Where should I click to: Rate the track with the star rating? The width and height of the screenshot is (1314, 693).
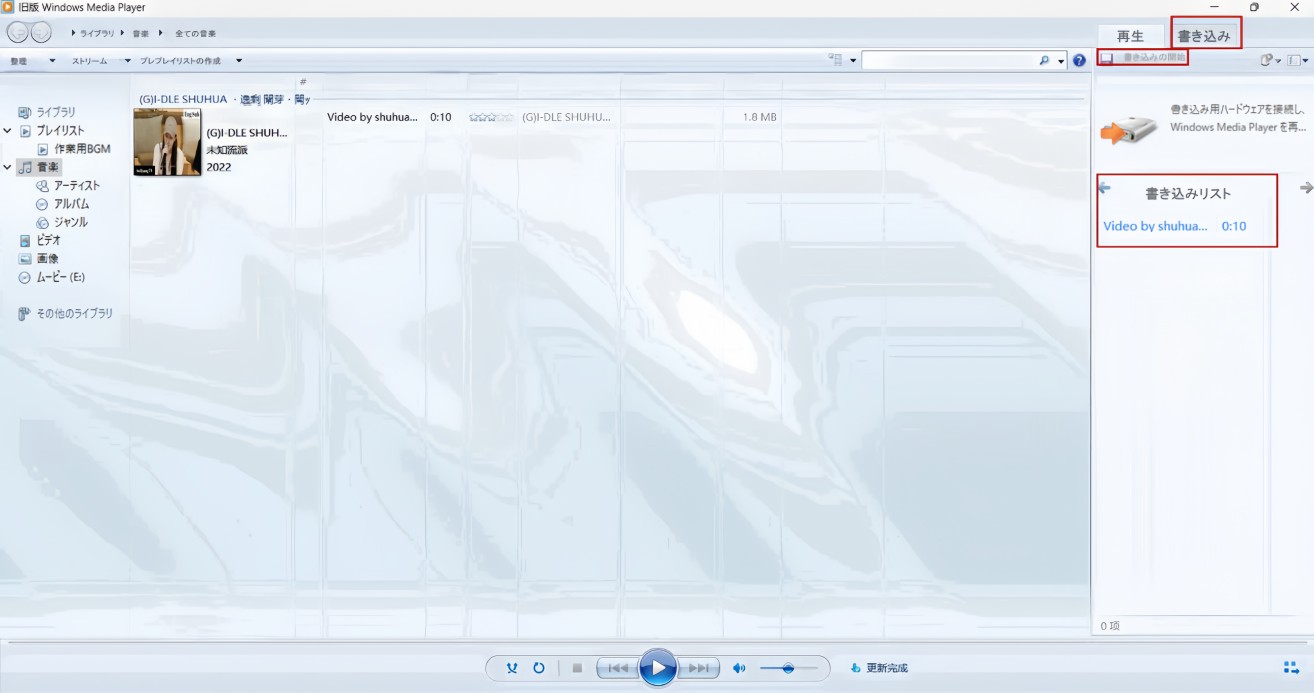pyautogui.click(x=491, y=117)
